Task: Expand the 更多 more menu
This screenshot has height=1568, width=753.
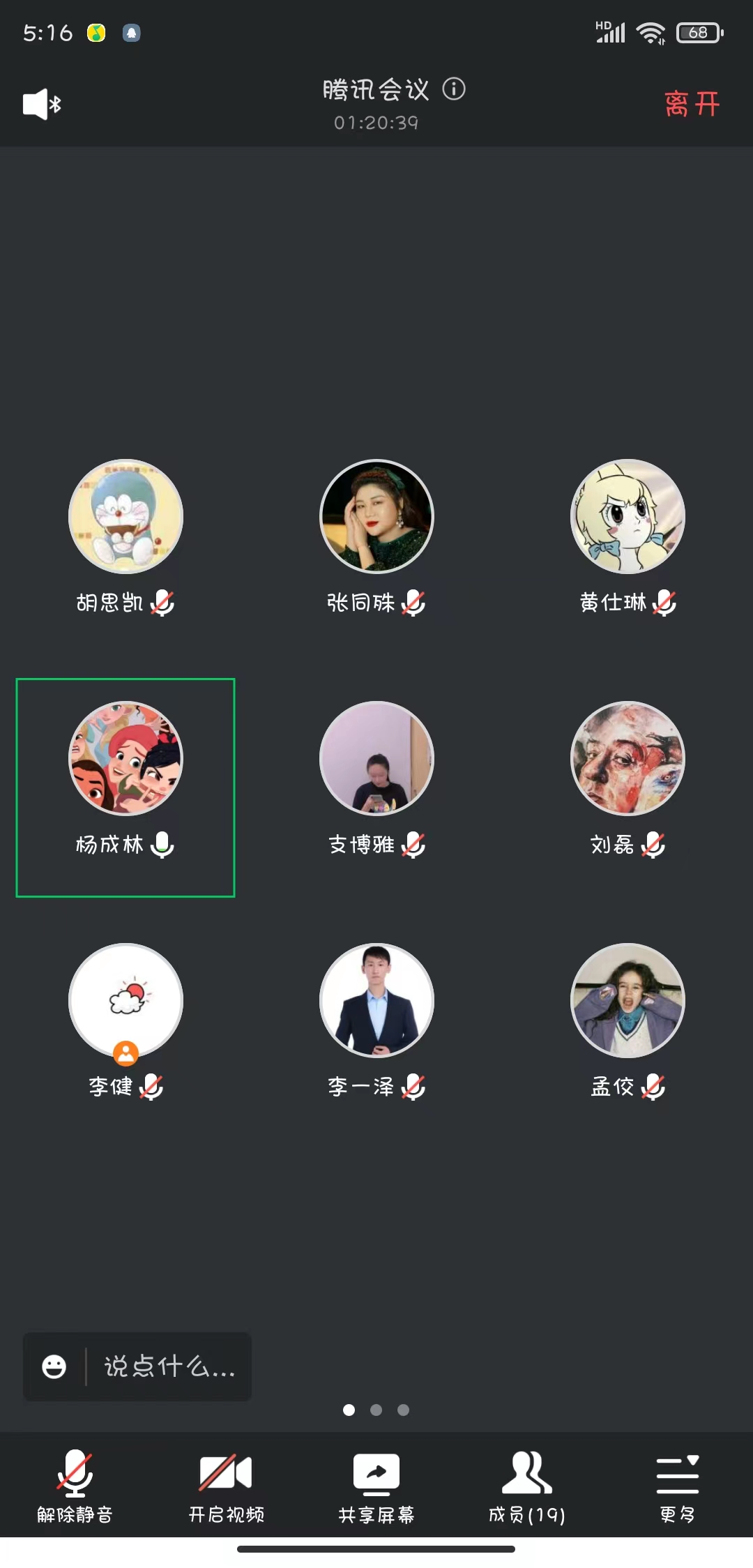Action: pos(678,1486)
